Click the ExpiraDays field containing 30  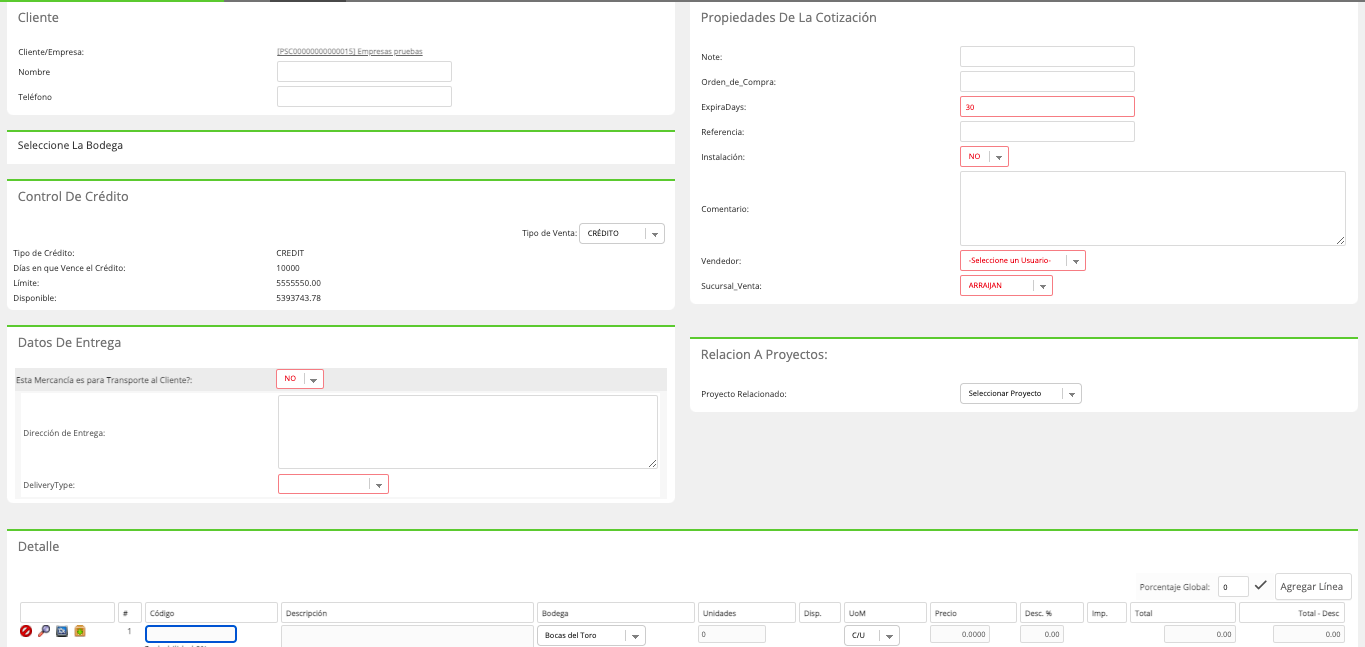click(1047, 107)
